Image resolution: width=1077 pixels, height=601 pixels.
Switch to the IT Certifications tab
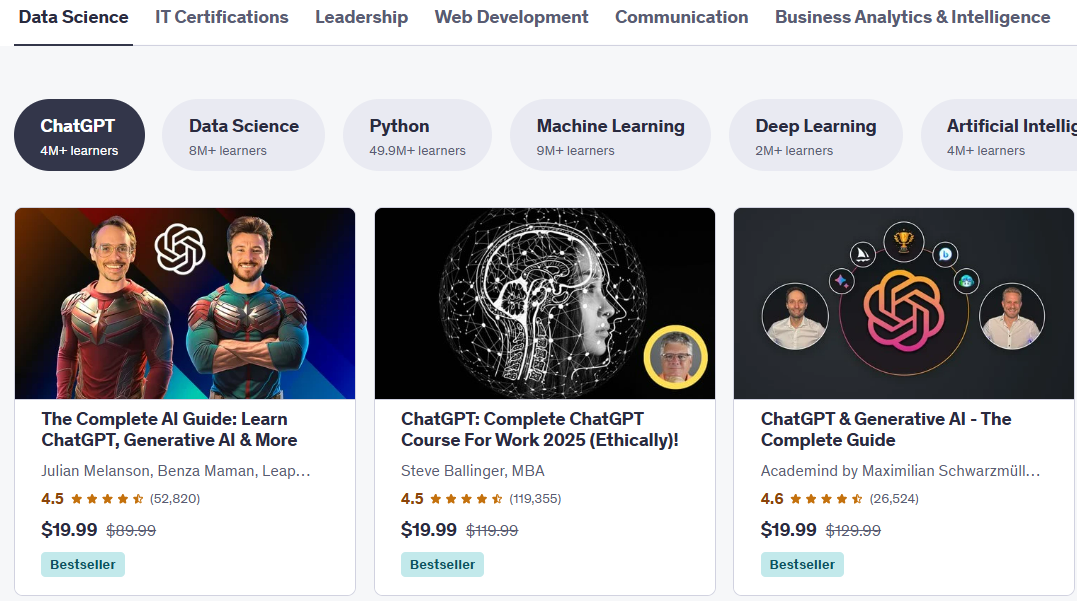pos(221,17)
